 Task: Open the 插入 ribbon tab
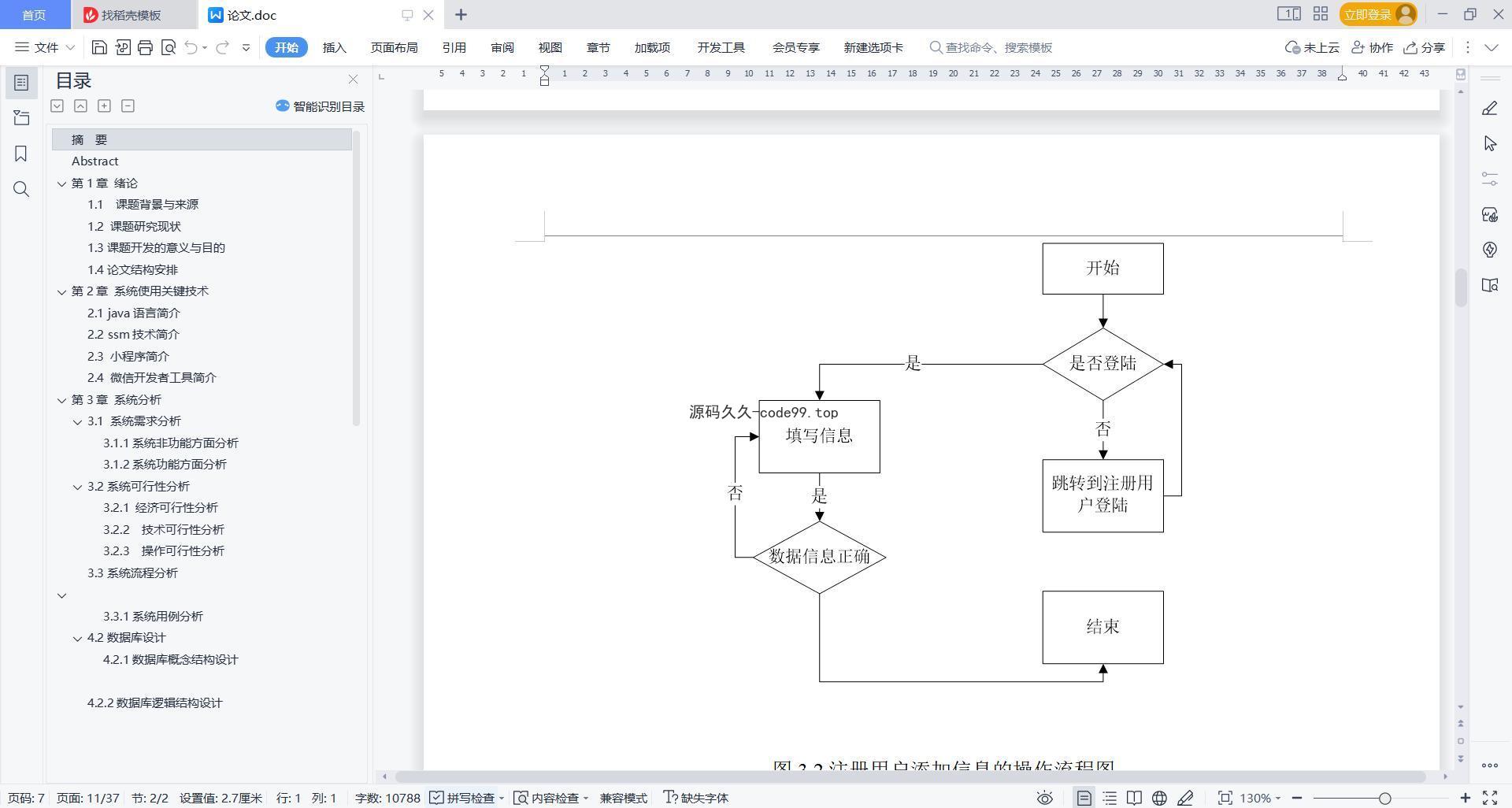(x=334, y=47)
